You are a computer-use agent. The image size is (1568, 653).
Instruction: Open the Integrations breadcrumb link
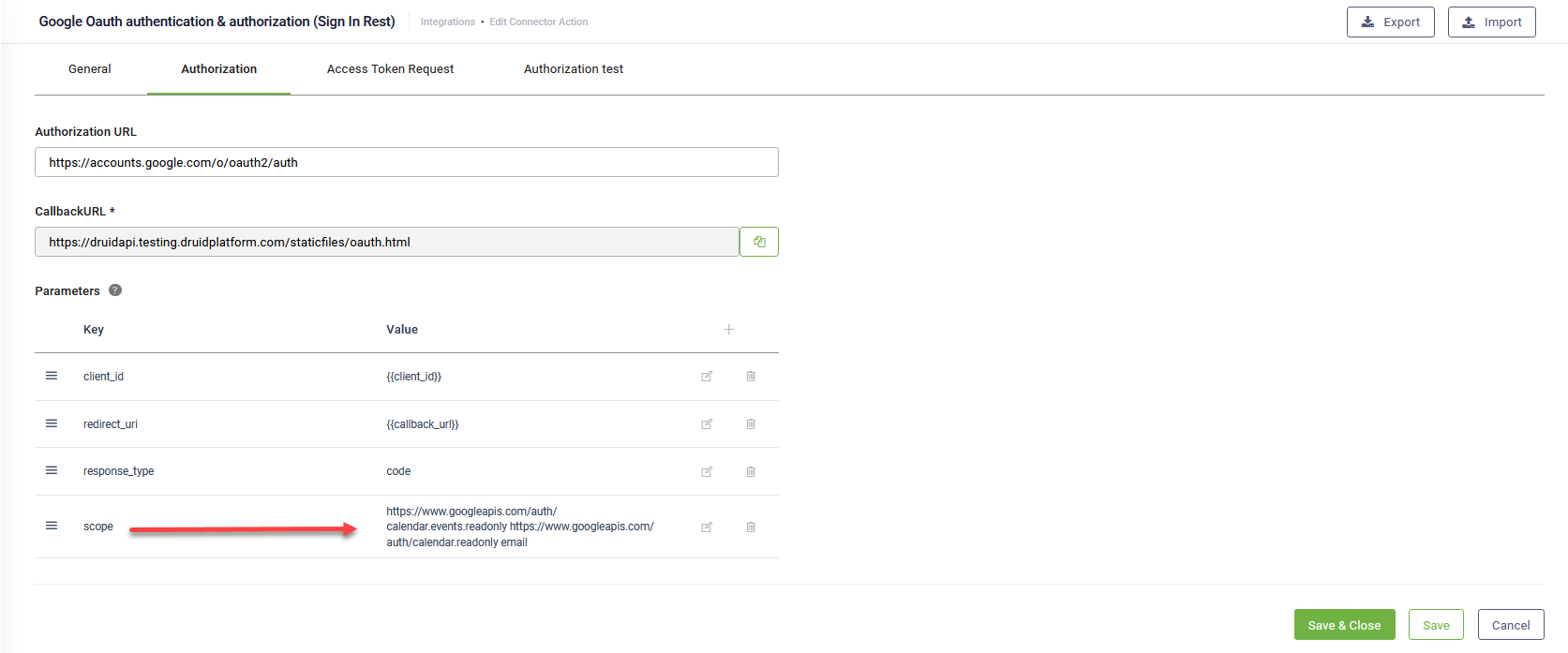pyautogui.click(x=447, y=22)
